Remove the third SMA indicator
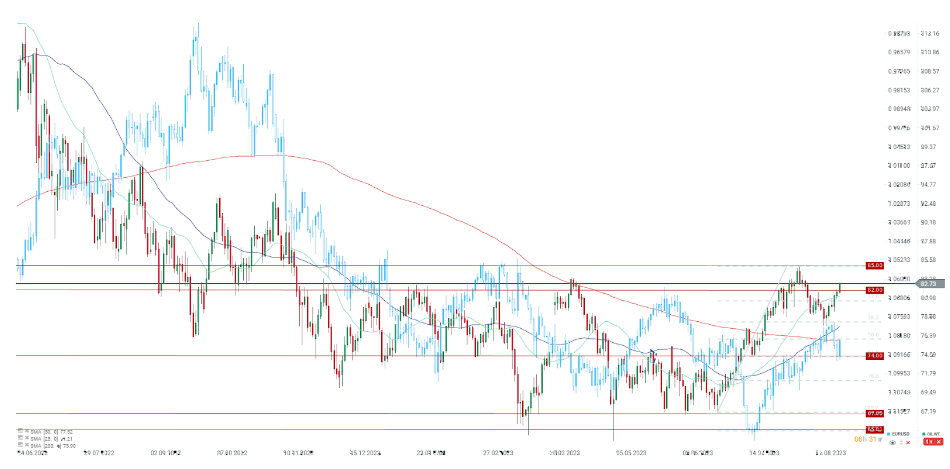Image resolution: width=950 pixels, height=469 pixels. click(27, 445)
